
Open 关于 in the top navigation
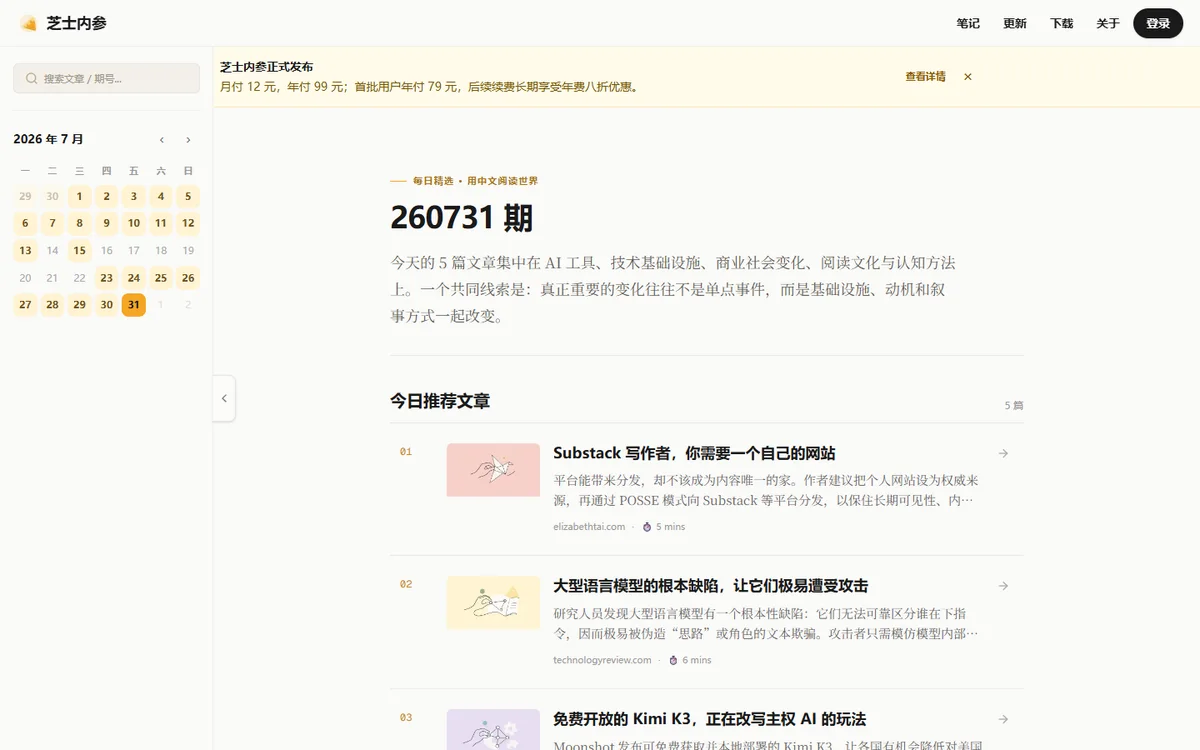(x=1108, y=23)
